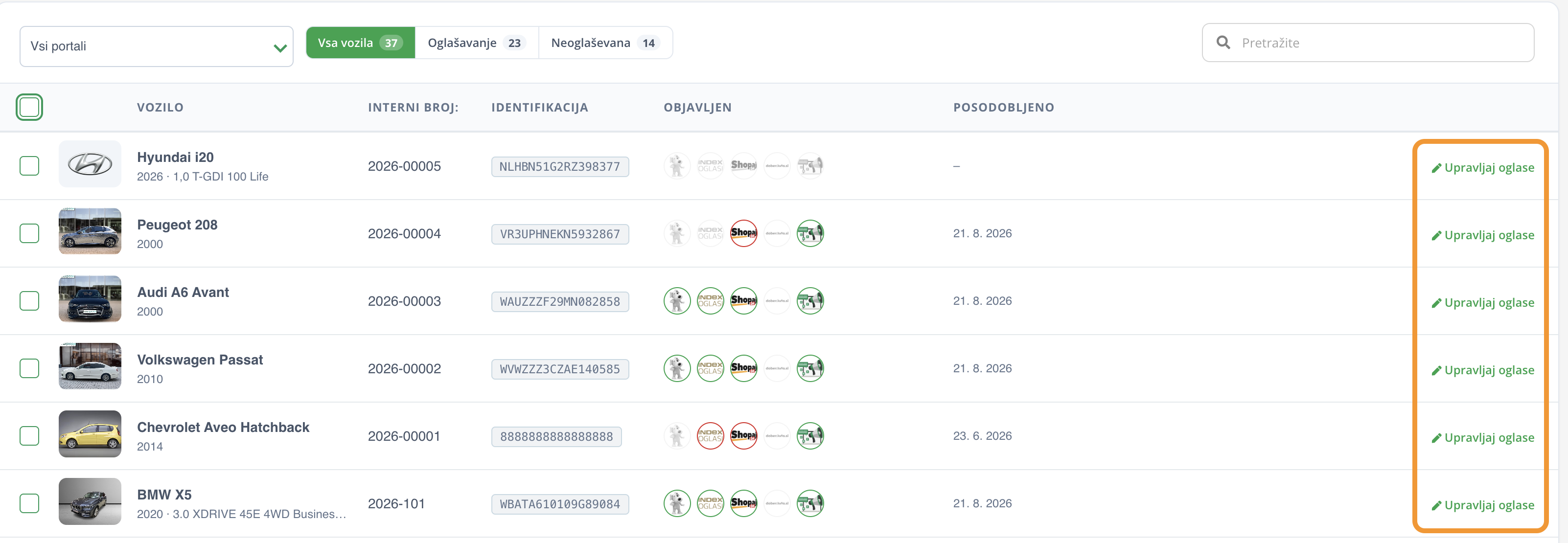
Task: Click 'Upravljaj oglase' for Hyundai i20
Action: [1482, 167]
